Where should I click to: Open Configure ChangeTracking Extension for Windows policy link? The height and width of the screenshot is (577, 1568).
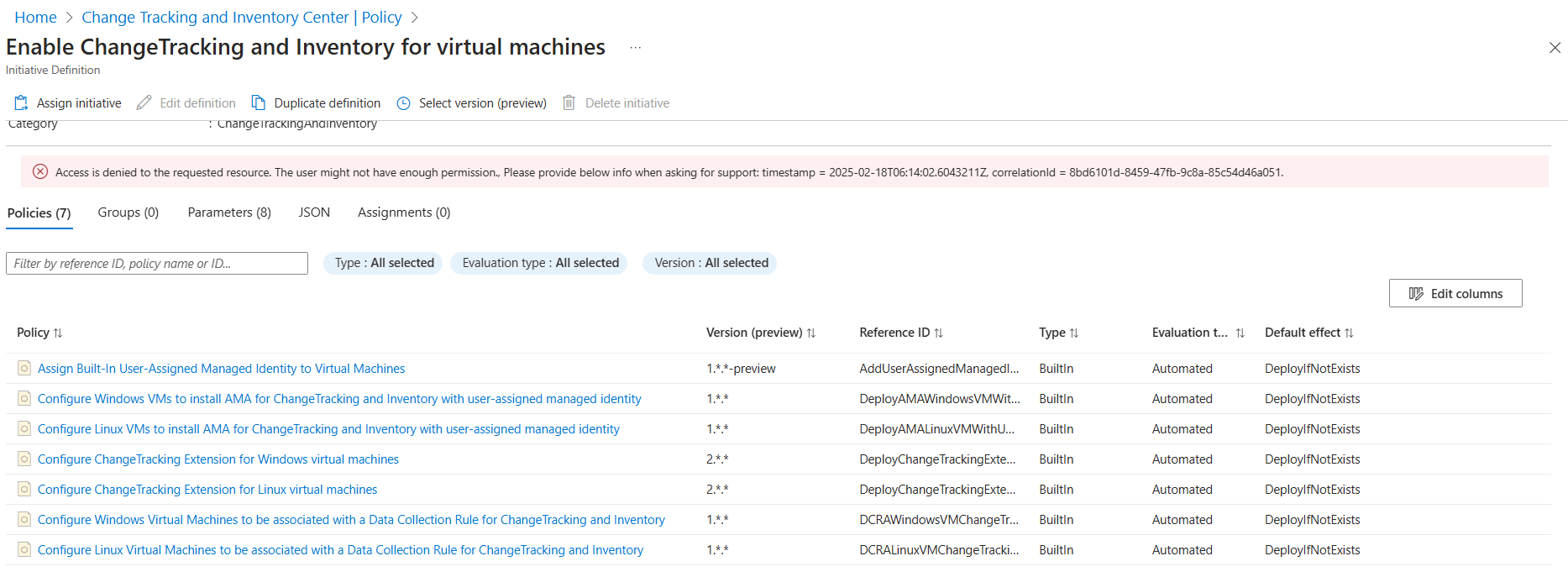tap(218, 459)
